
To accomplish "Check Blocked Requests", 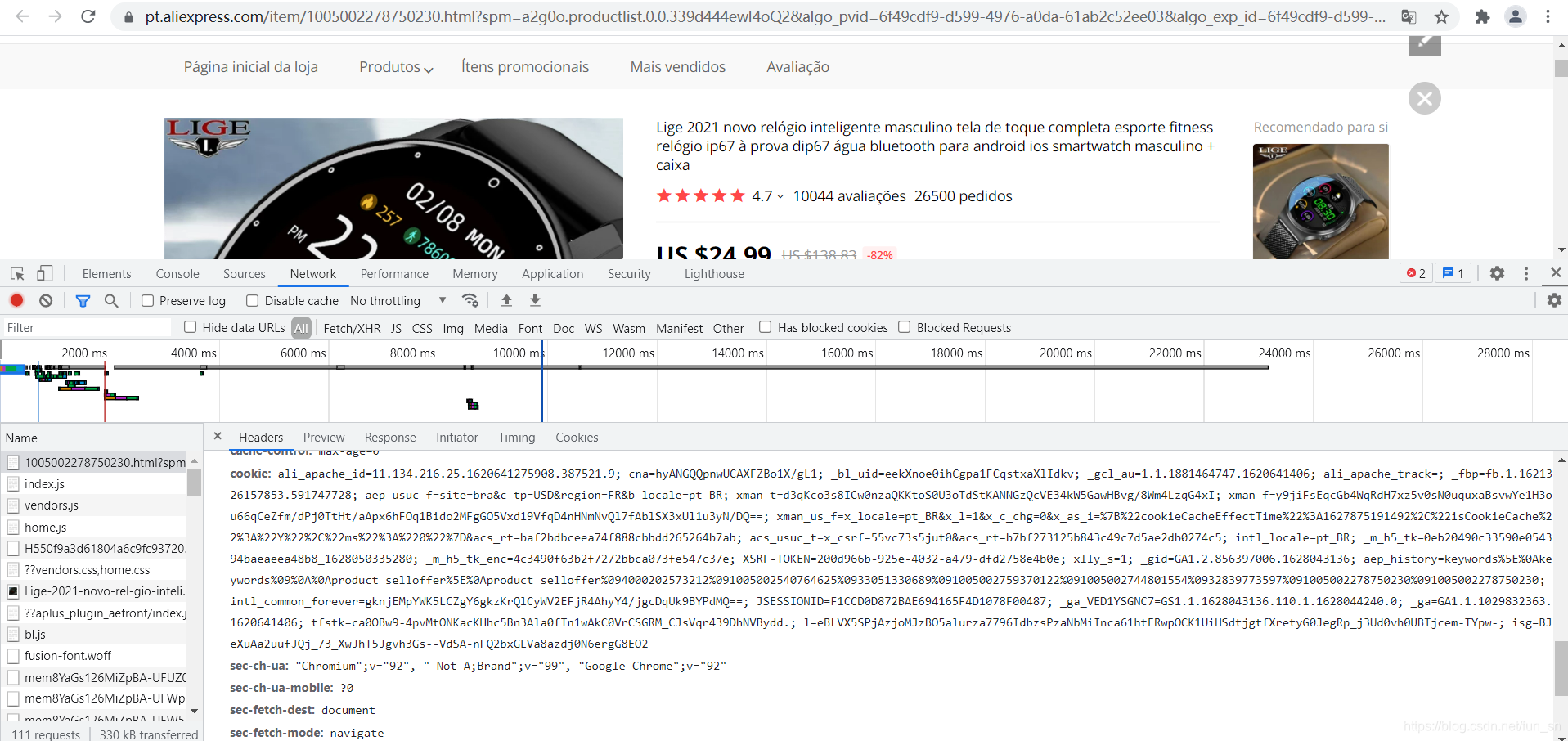I will point(905,327).
